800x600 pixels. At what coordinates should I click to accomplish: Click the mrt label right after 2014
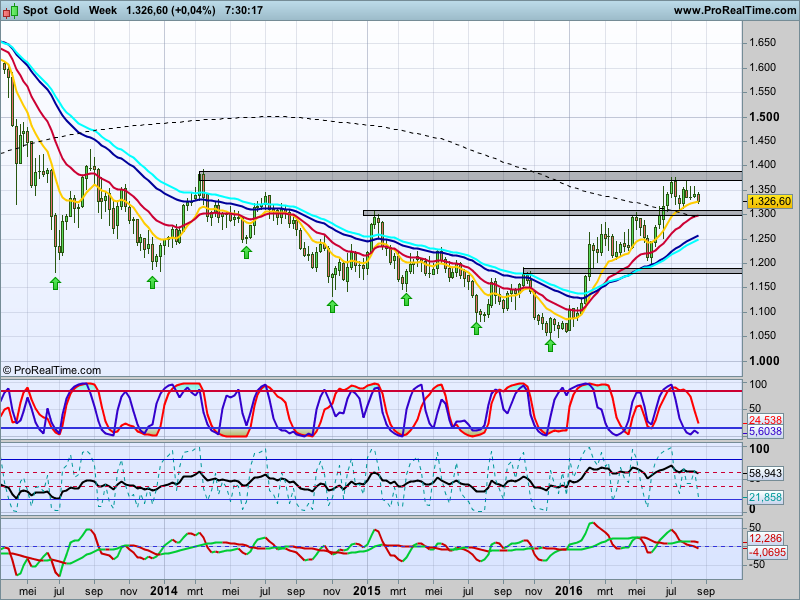tap(195, 591)
